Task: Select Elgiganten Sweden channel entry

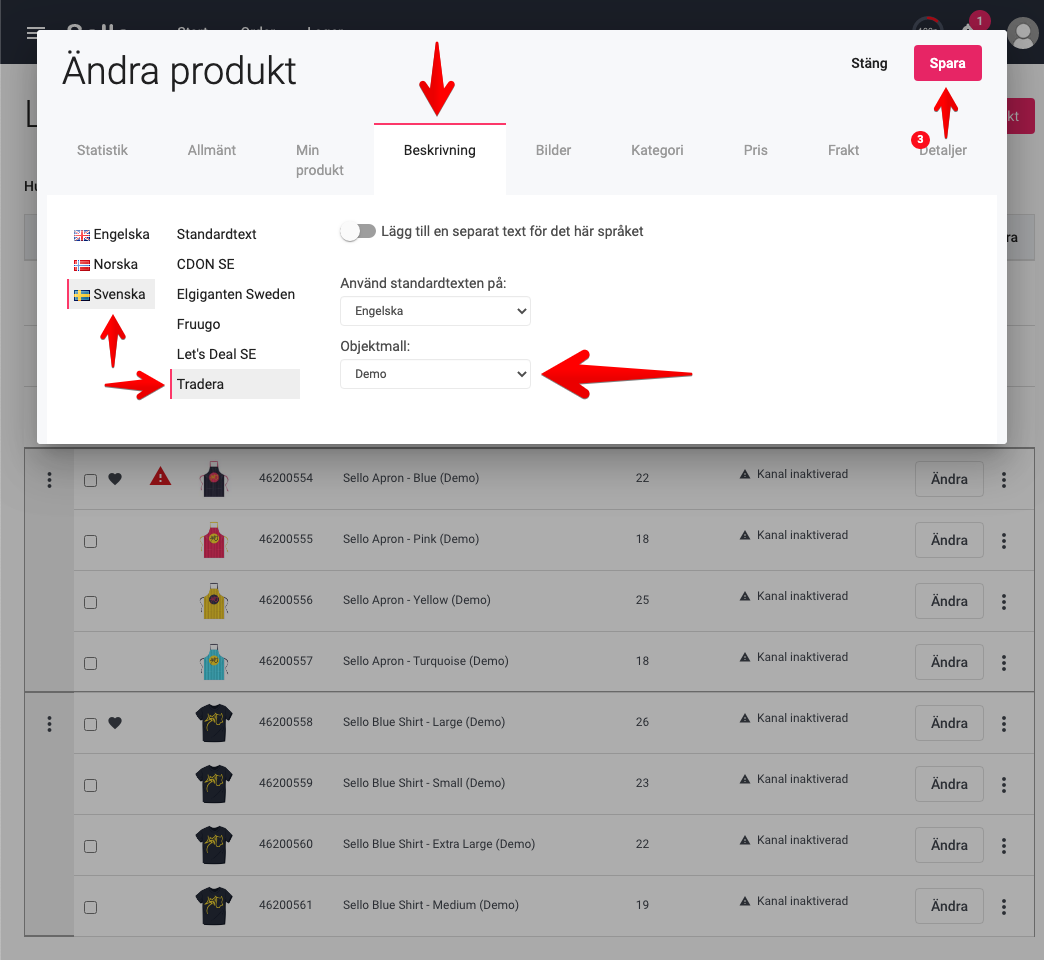Action: tap(235, 294)
